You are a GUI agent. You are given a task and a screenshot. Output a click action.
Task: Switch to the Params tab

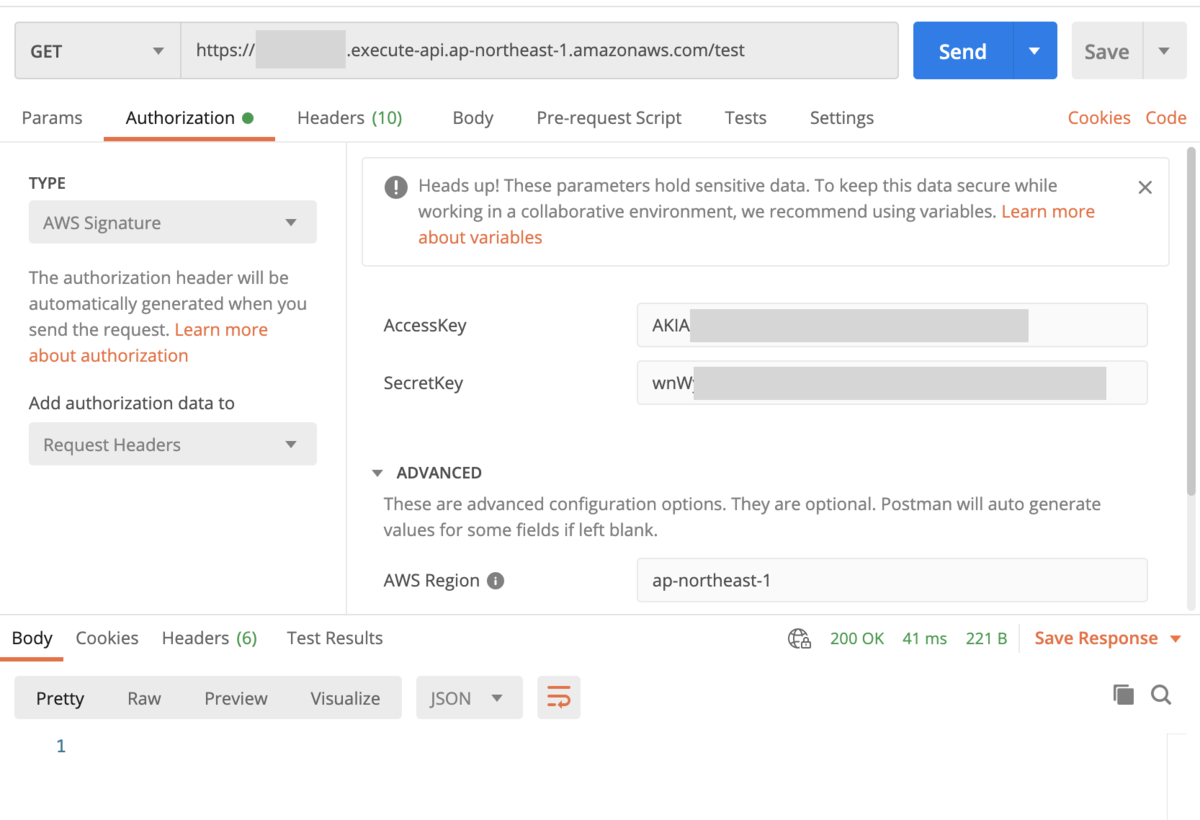point(52,118)
